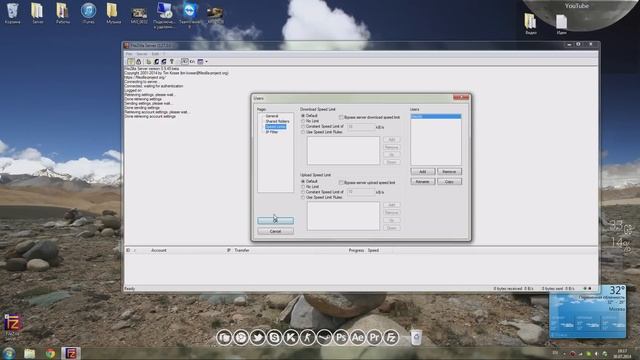Click Rename button under Users list
Image resolution: width=640 pixels, height=360 pixels.
(422, 182)
